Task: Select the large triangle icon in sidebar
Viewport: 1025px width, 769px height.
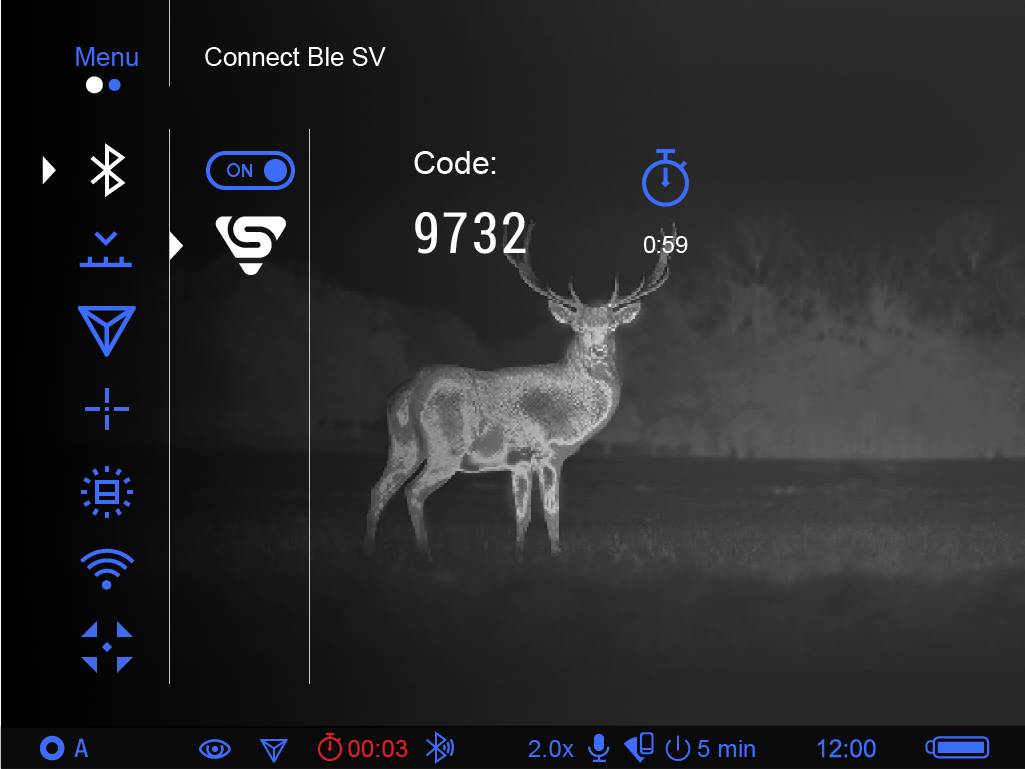Action: point(106,330)
